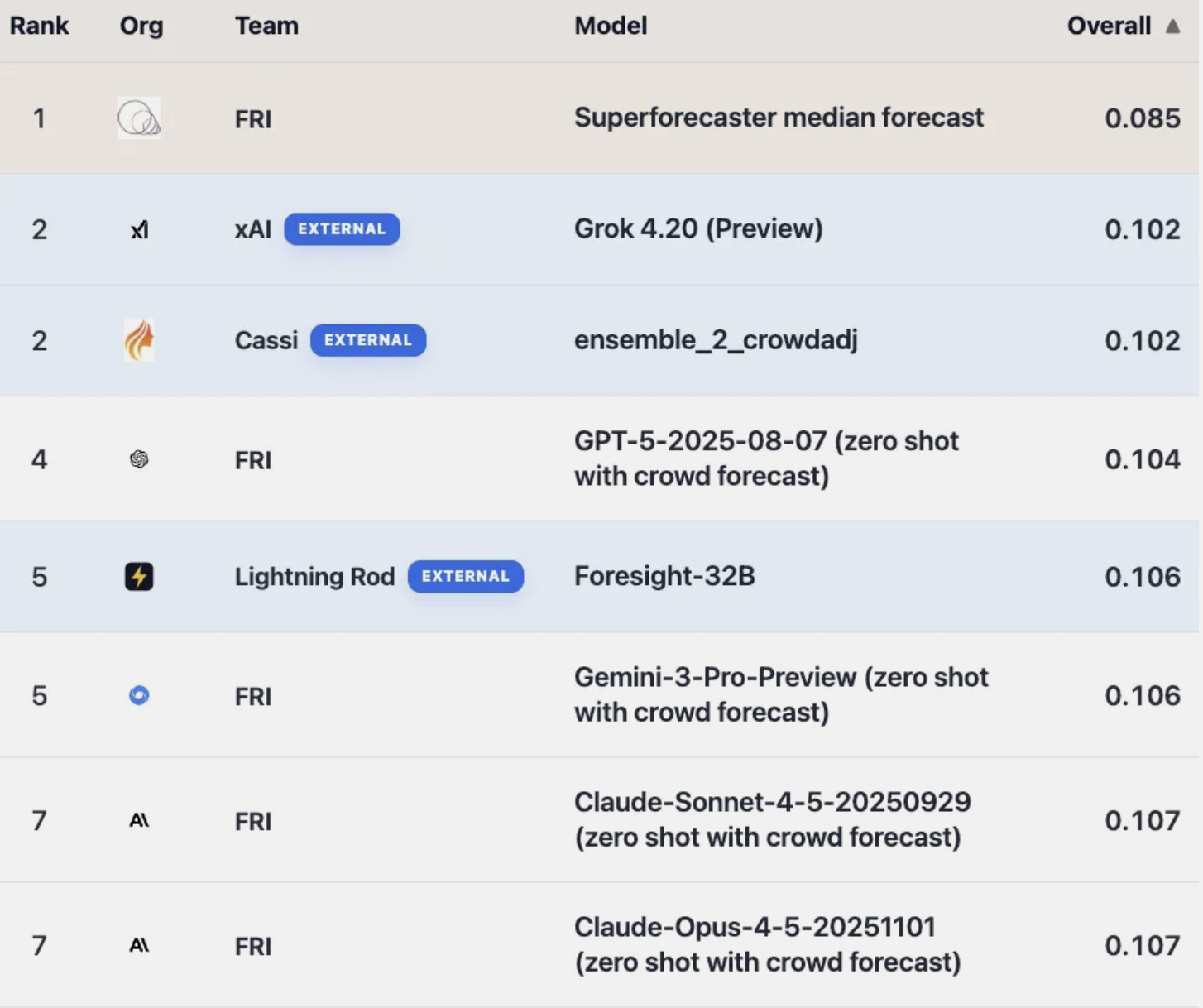Select the xAI logo icon
The height and width of the screenshot is (1008, 1203).
139,229
